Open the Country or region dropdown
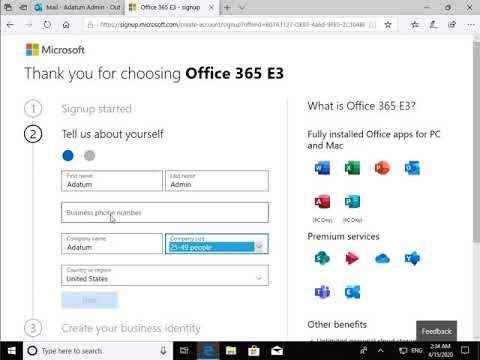Image resolution: width=480 pixels, height=360 pixels. [x=165, y=275]
